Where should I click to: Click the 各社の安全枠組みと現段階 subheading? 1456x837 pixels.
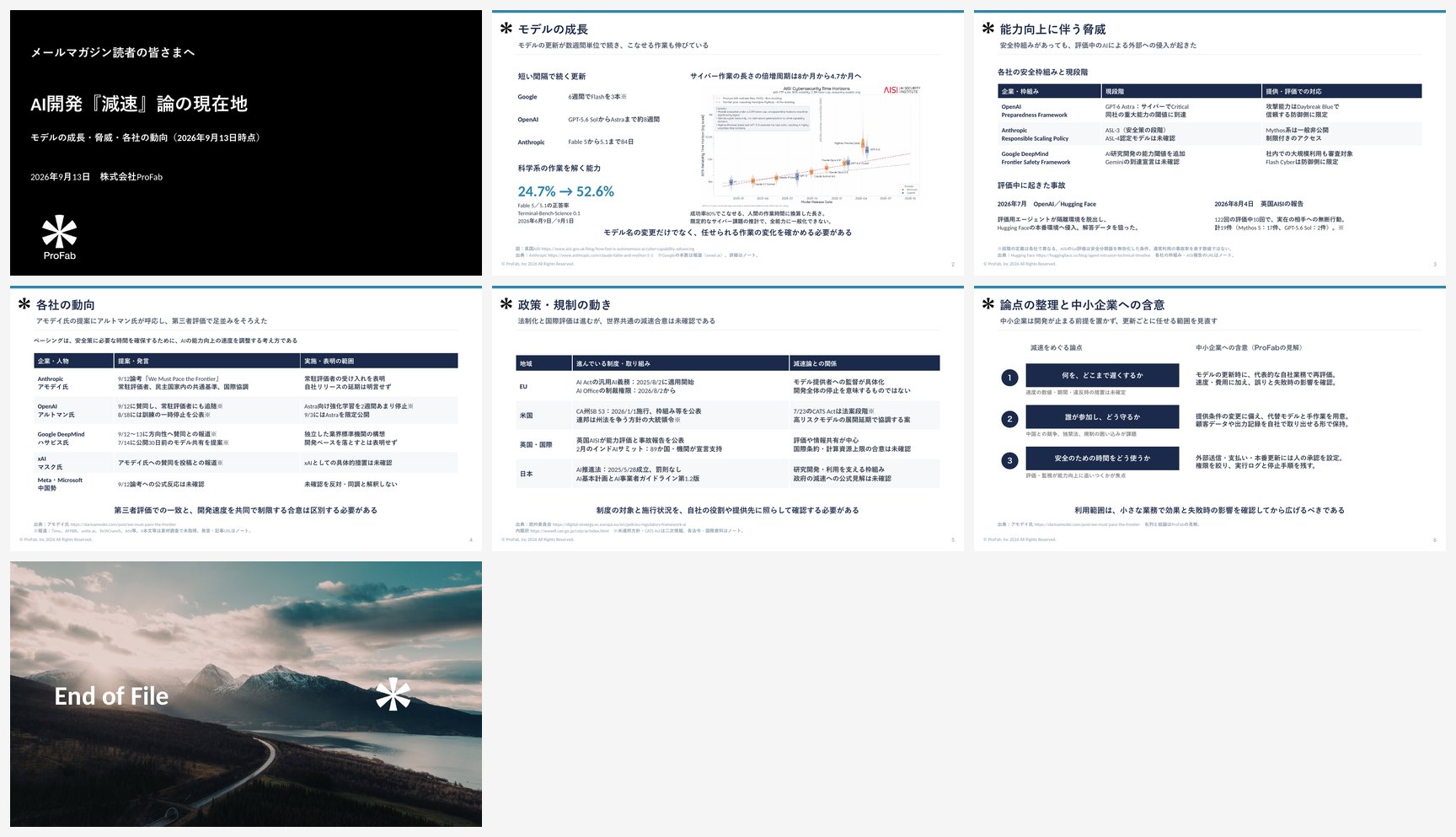[1042, 72]
